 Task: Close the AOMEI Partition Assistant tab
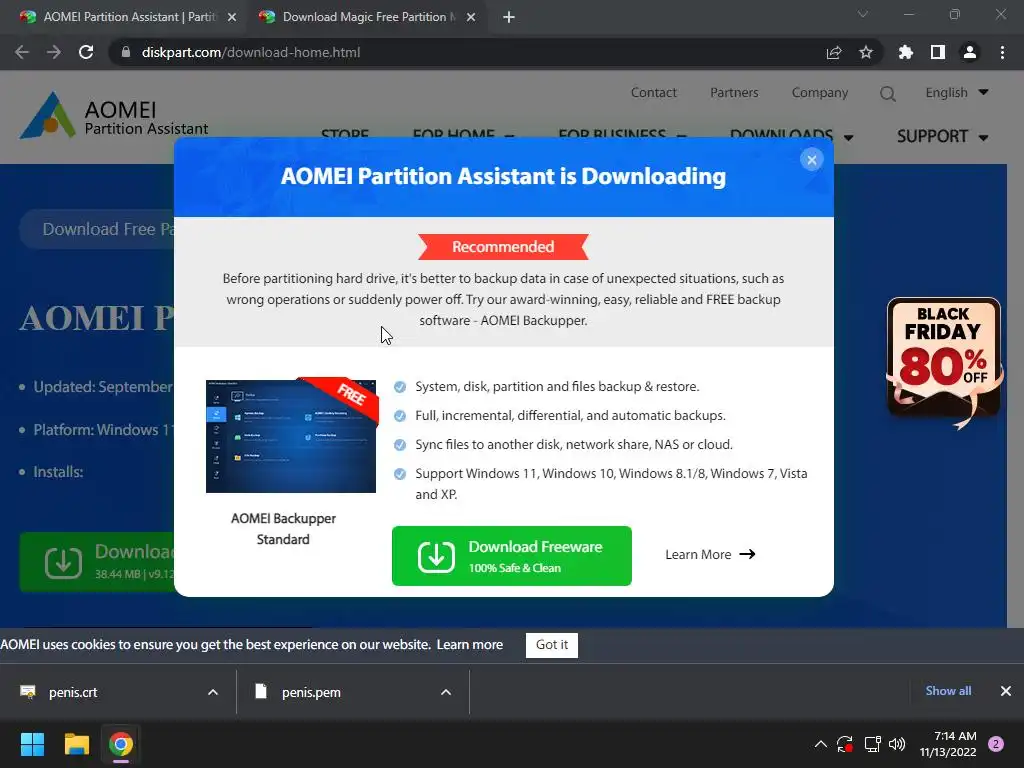(232, 17)
